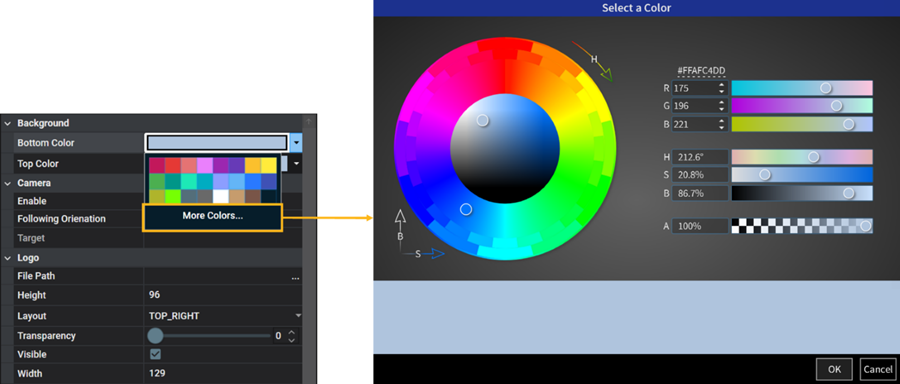The height and width of the screenshot is (384, 900).
Task: Click the green channel slider handle
Action: [x=836, y=106]
